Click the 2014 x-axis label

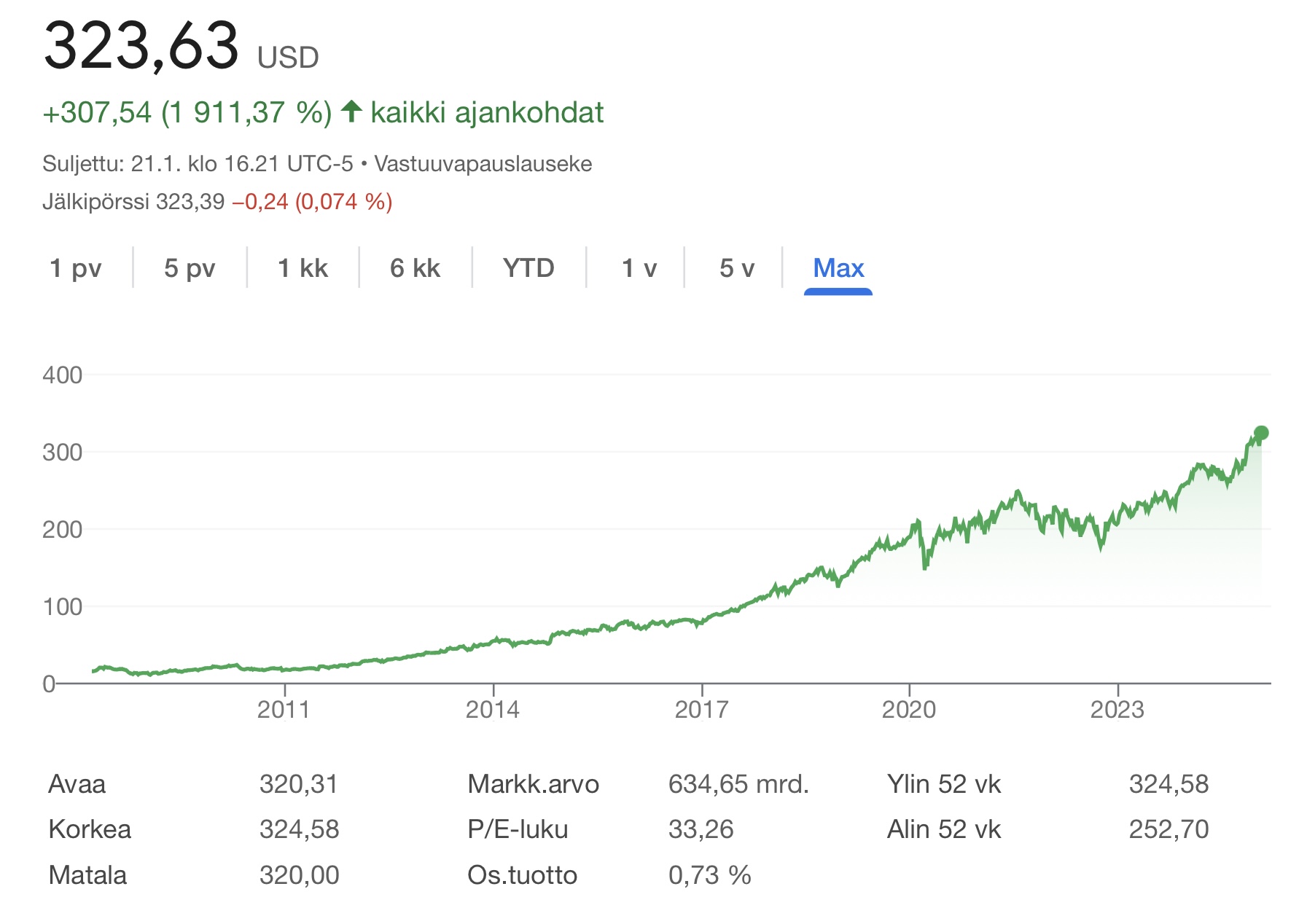click(493, 710)
